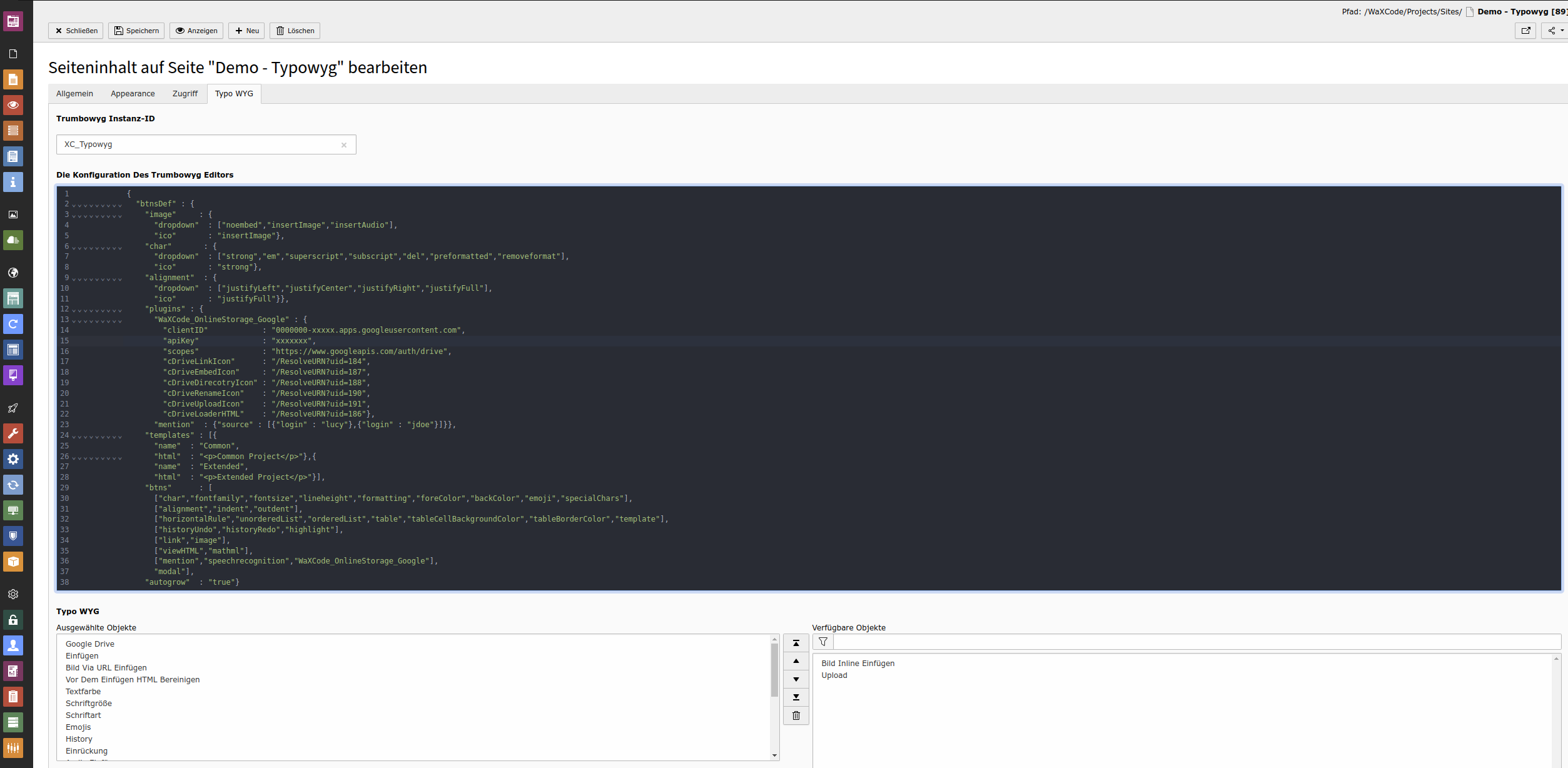
Task: Open the Upgrade module with sync arrows
Action: coord(13,485)
